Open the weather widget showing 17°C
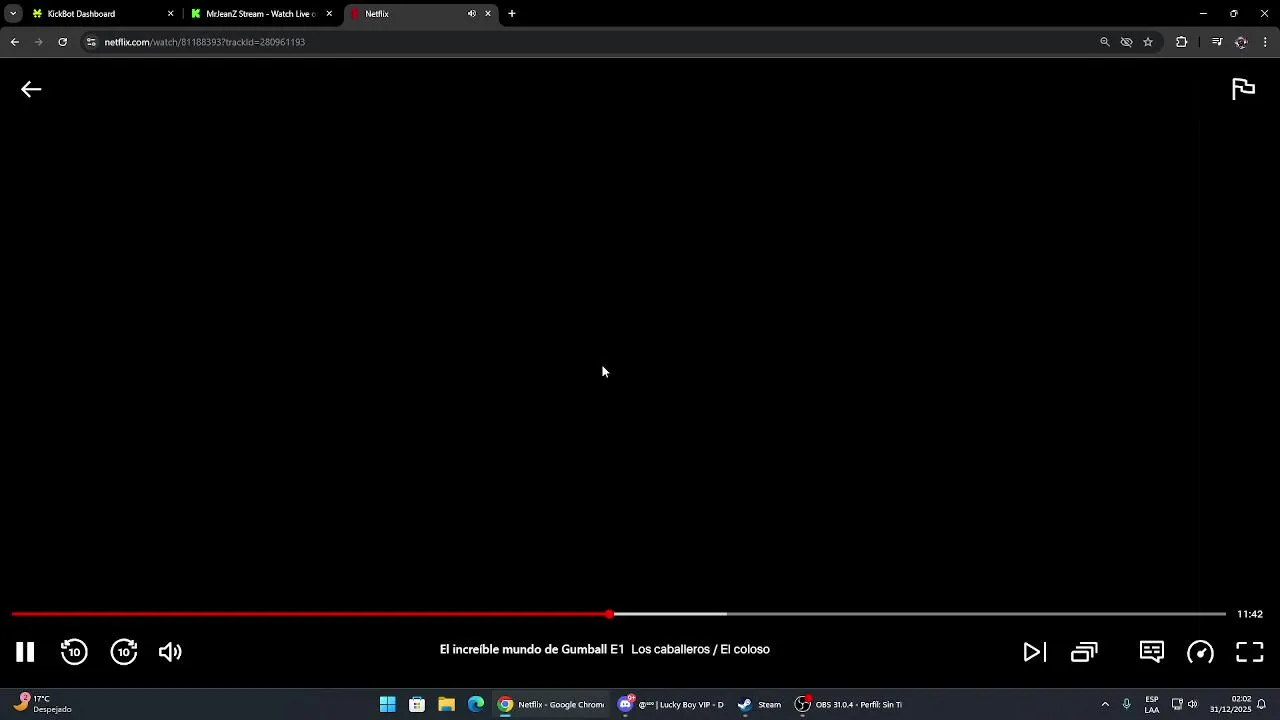The height and width of the screenshot is (720, 1280). pos(43,704)
